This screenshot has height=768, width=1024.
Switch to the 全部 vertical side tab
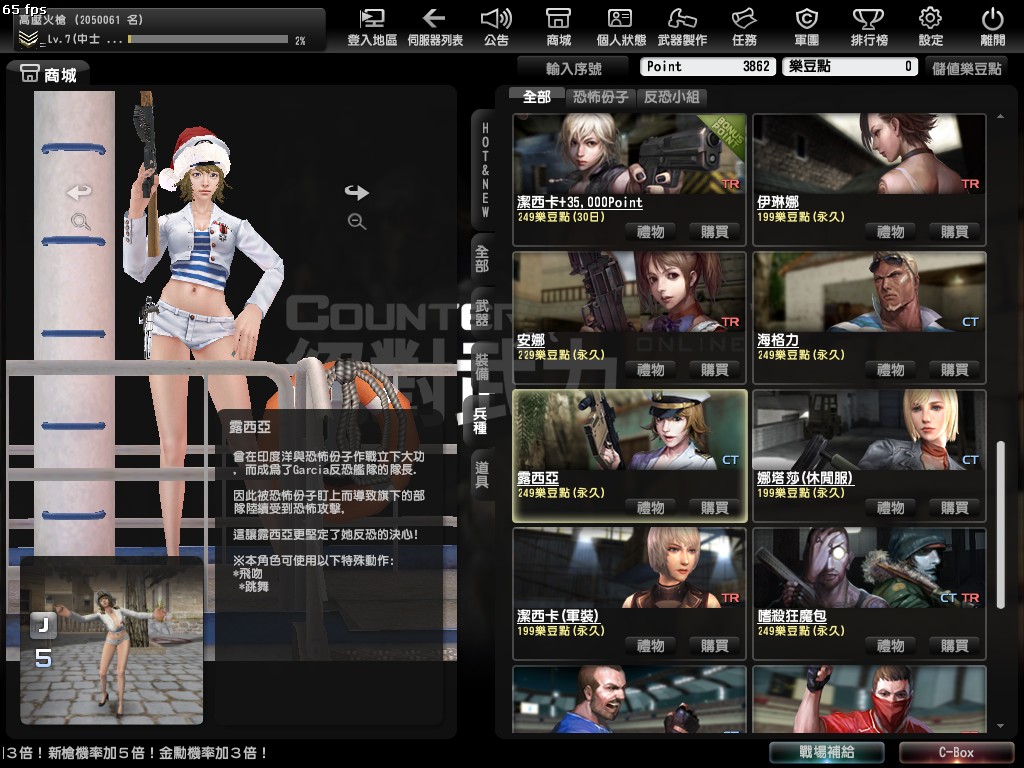pos(482,258)
